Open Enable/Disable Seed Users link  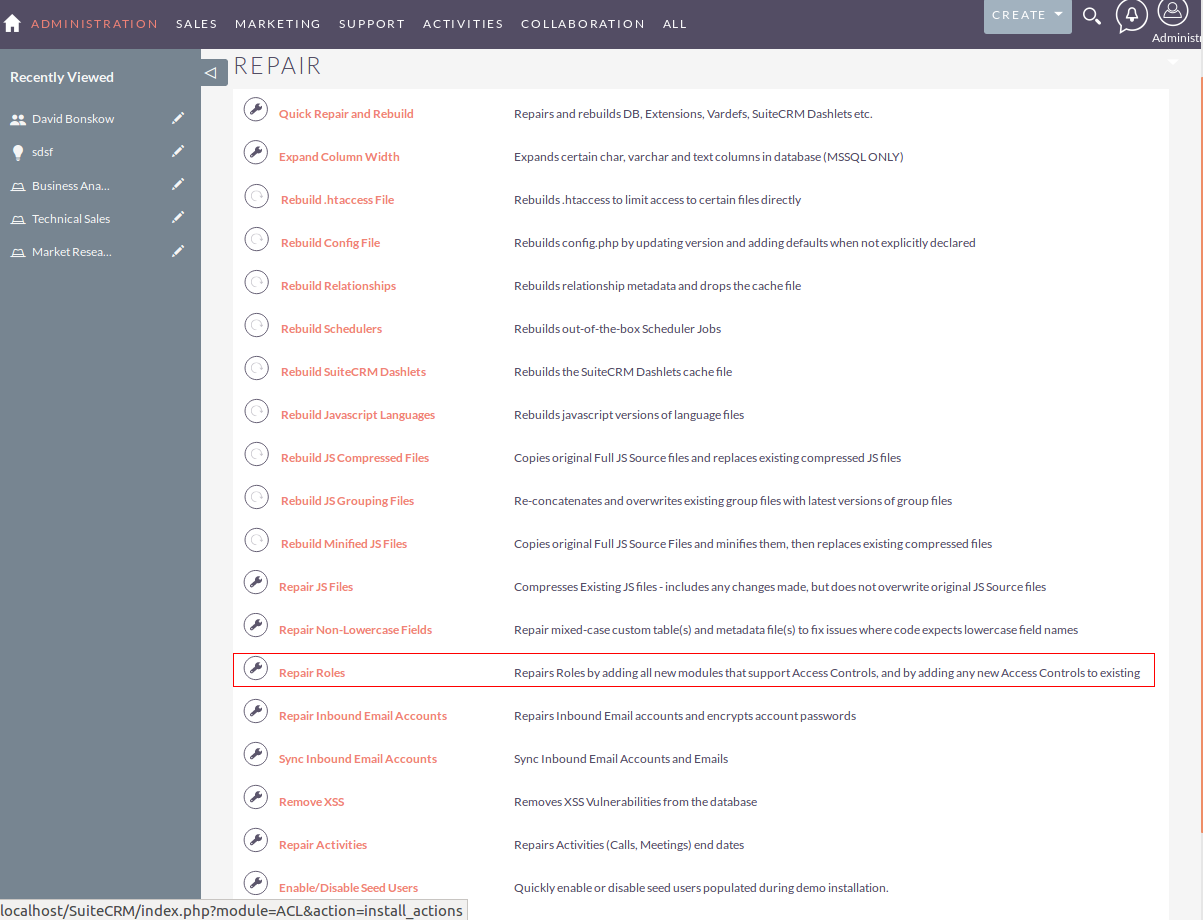click(x=348, y=888)
